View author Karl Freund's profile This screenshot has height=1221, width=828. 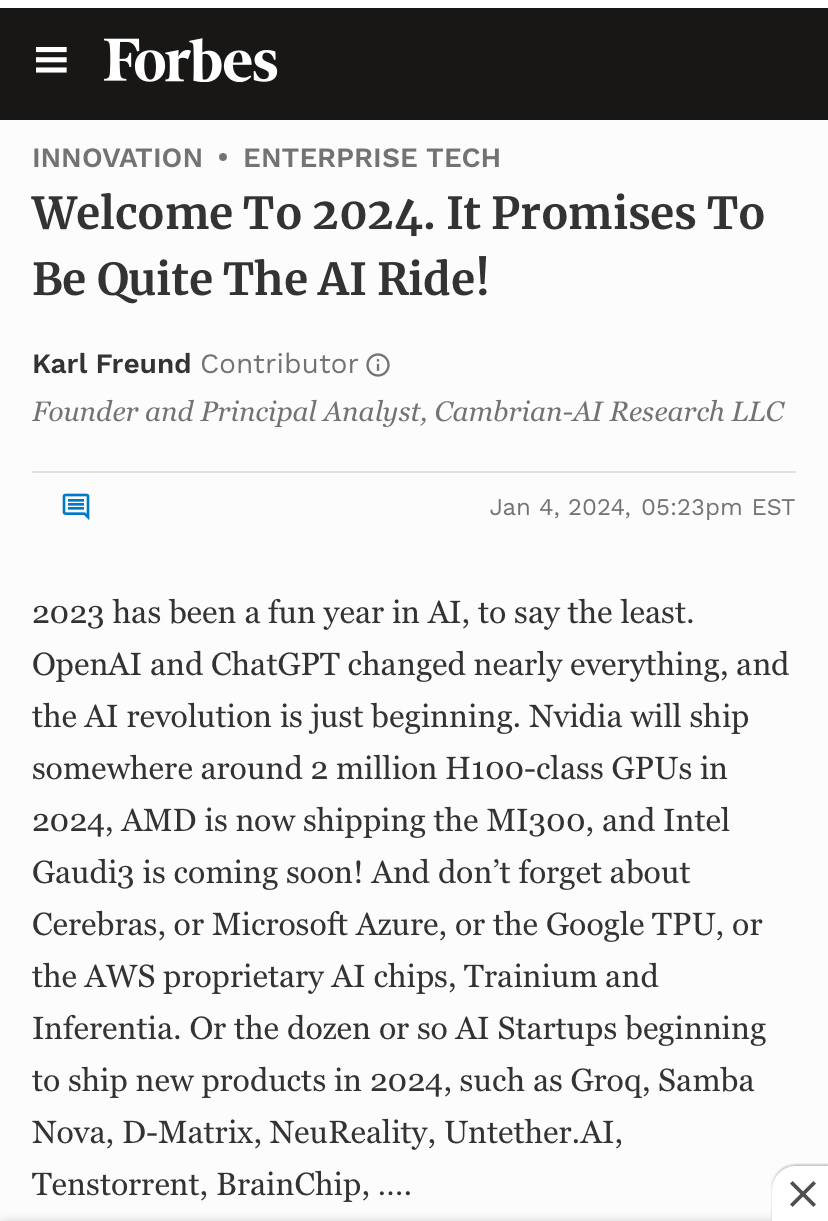pos(111,364)
